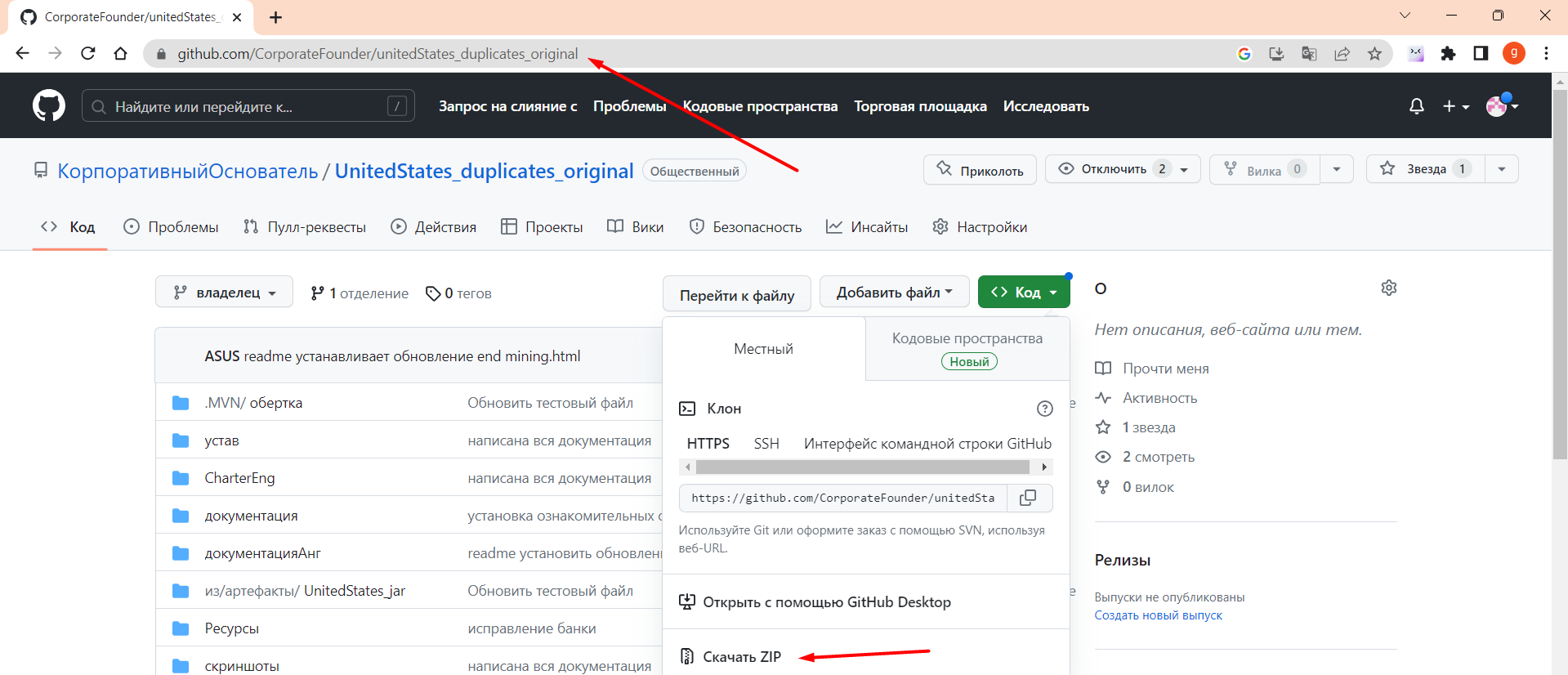Click the GitHub Octocat logo

49,106
